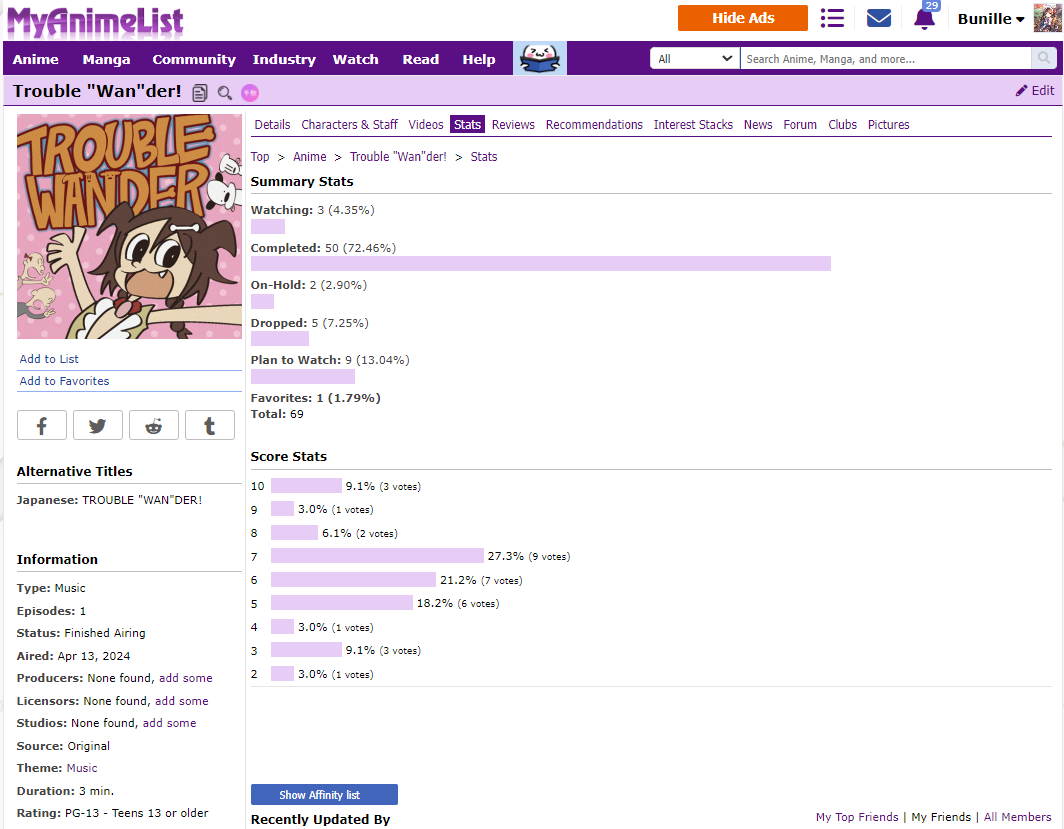This screenshot has height=829, width=1064.
Task: Click the magnifier search submit button
Action: point(1044,59)
